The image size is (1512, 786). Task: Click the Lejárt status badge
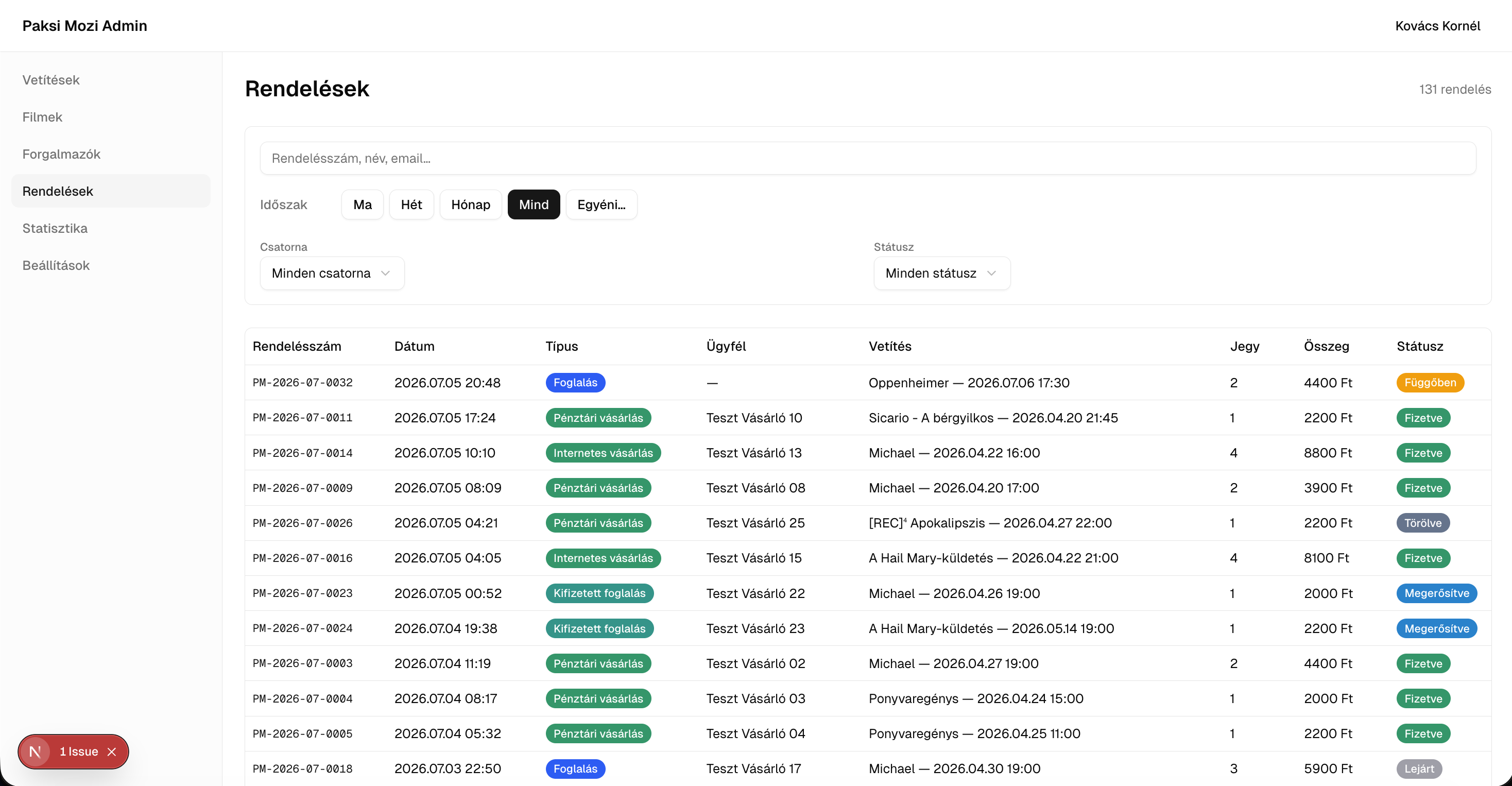pyautogui.click(x=1419, y=769)
